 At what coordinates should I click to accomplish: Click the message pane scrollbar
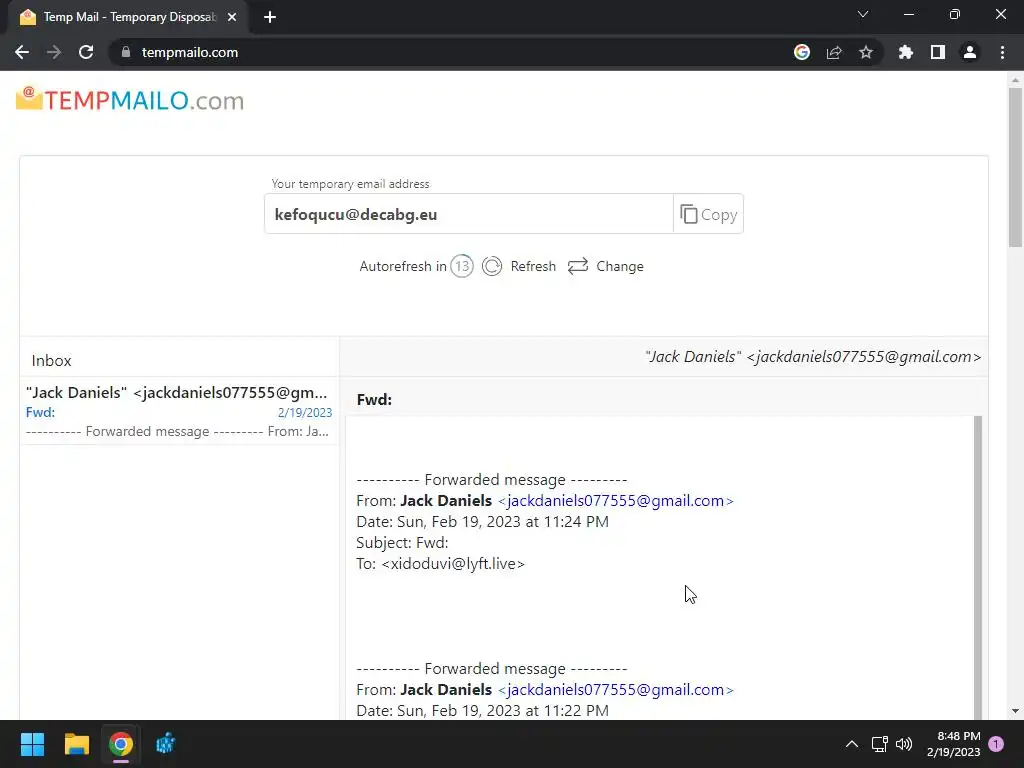(978, 567)
